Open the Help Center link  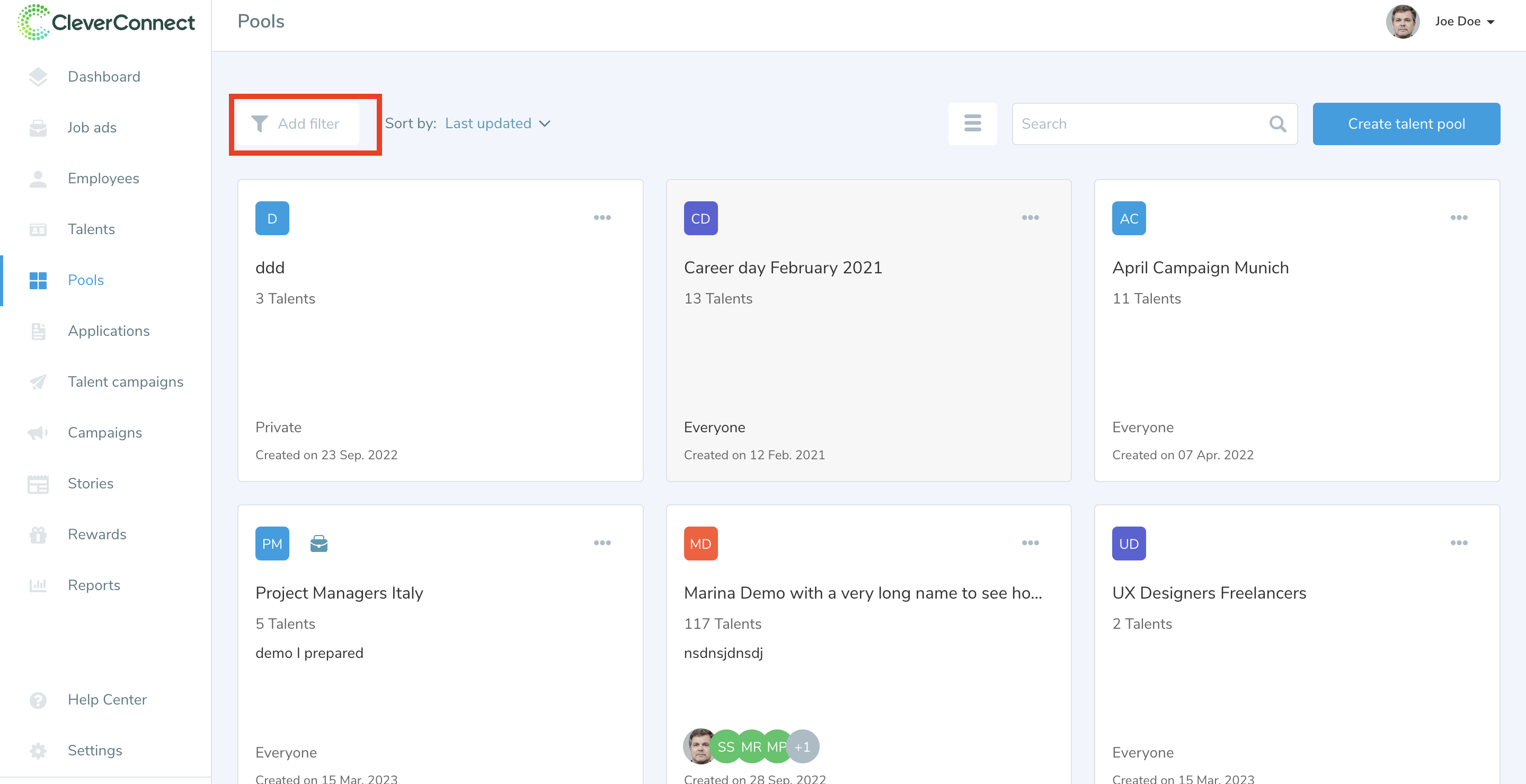coord(107,699)
